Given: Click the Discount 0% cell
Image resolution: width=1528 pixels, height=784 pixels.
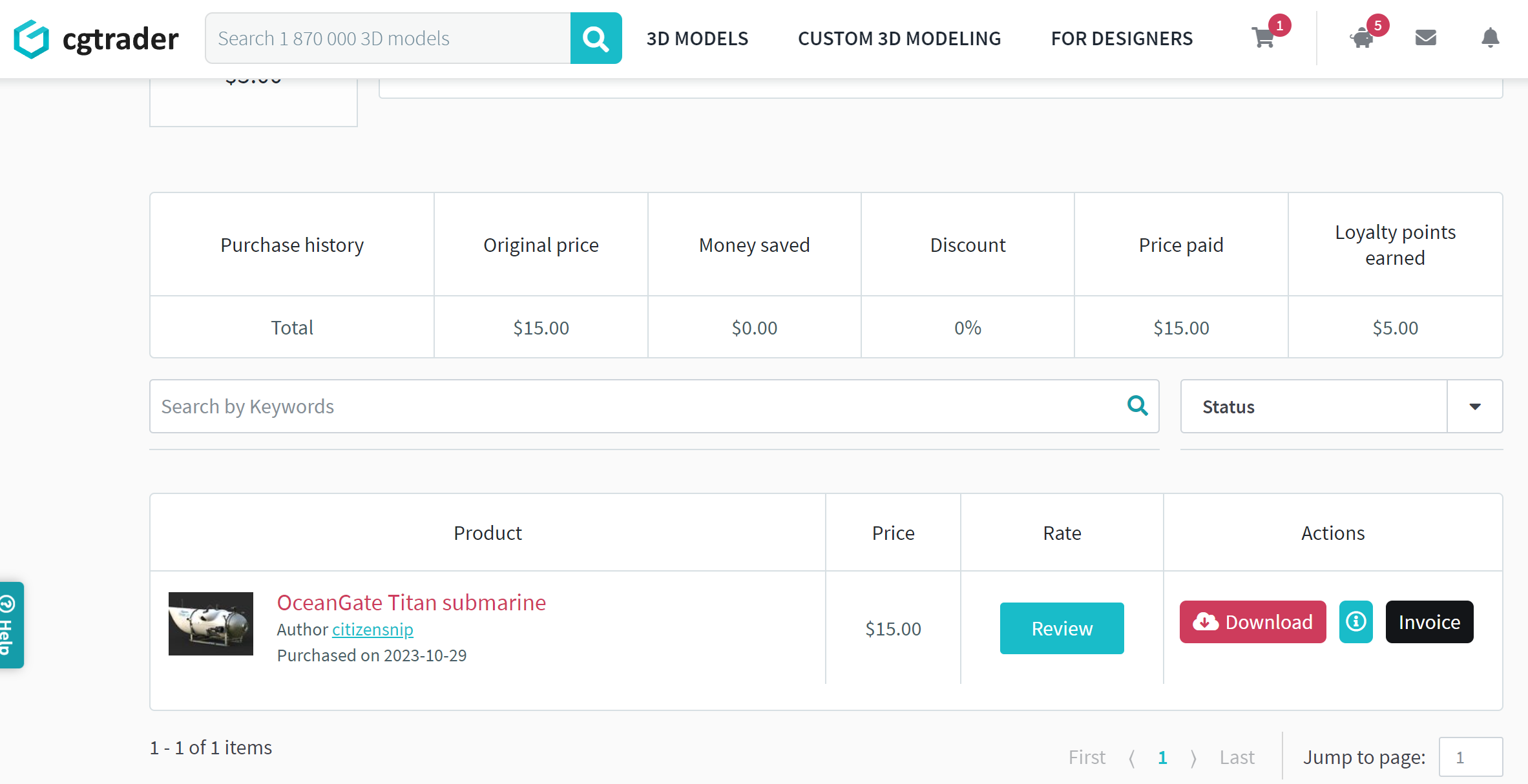Looking at the screenshot, I should [x=967, y=327].
